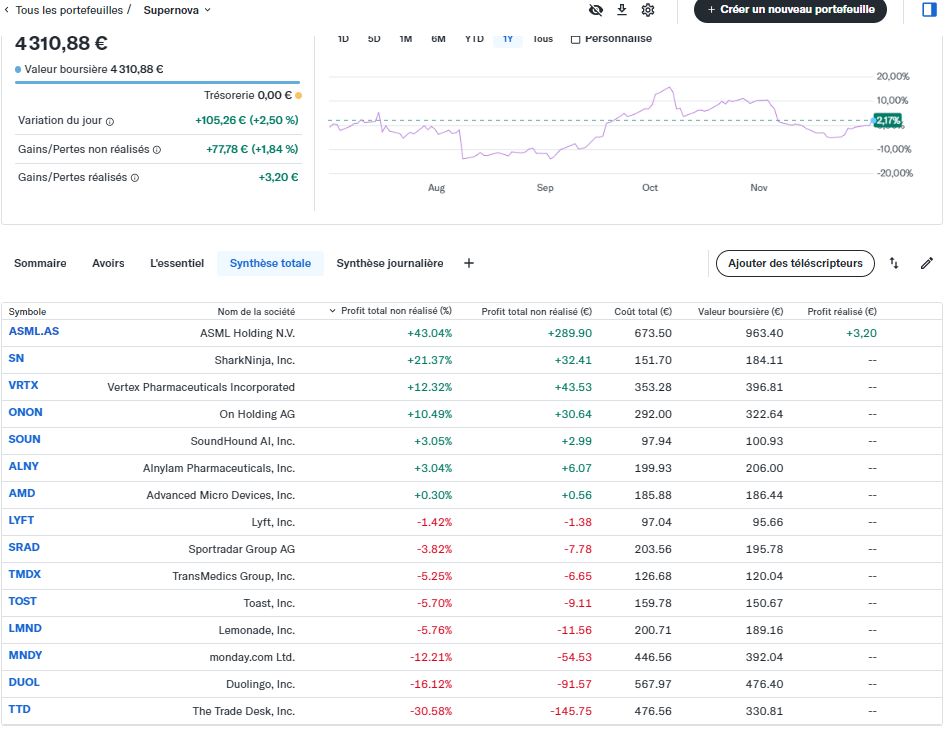The height and width of the screenshot is (730, 951).
Task: Open portfolio settings gear icon
Action: 648,10
